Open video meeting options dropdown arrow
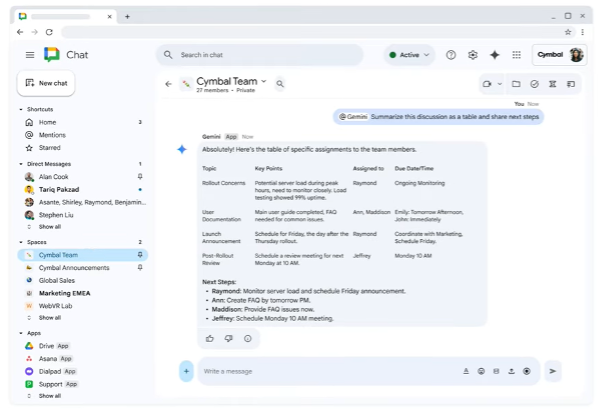Image resolution: width=604 pixels, height=412 pixels. point(500,84)
